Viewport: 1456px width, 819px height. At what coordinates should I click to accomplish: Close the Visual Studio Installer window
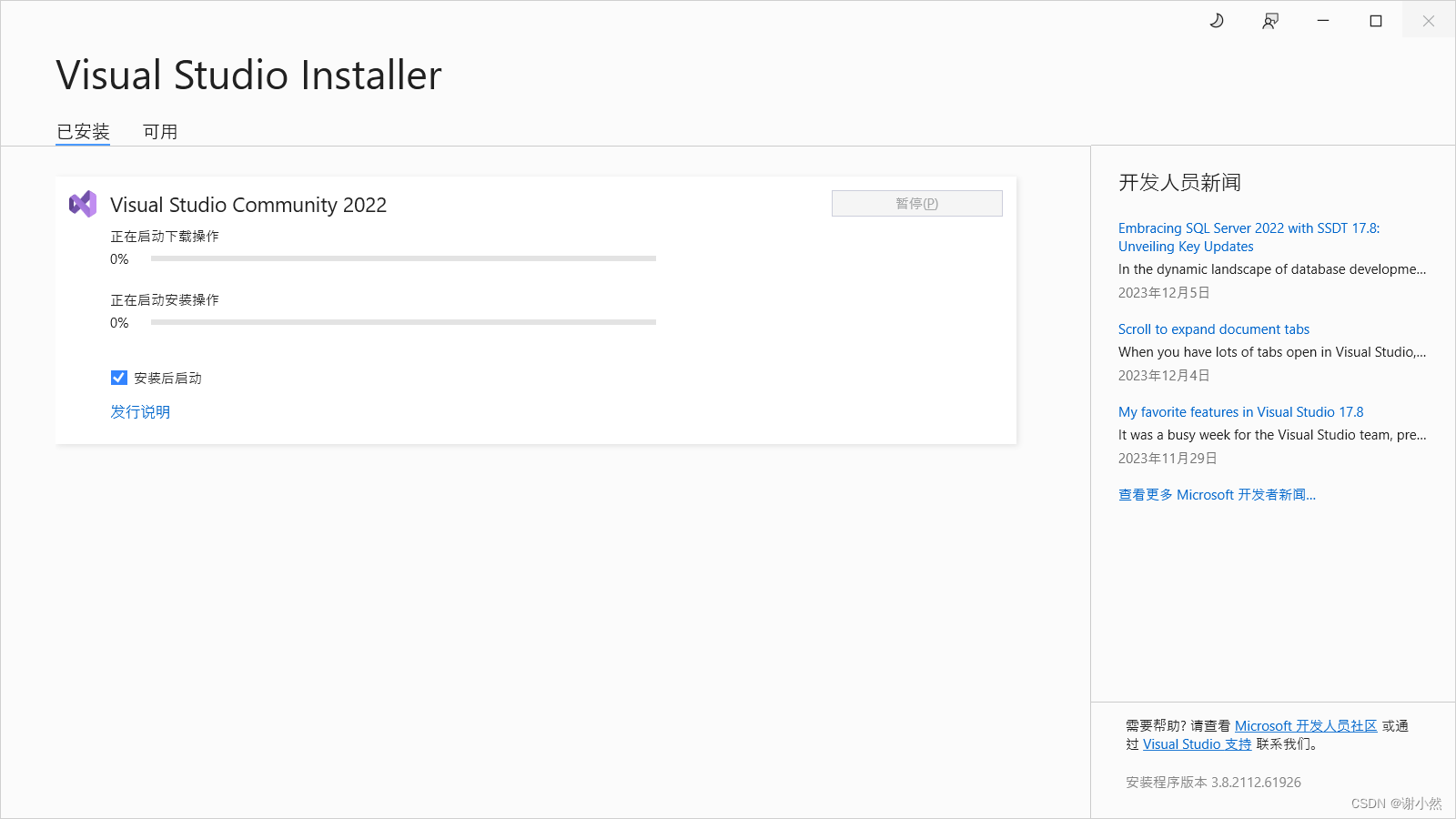tap(1429, 21)
